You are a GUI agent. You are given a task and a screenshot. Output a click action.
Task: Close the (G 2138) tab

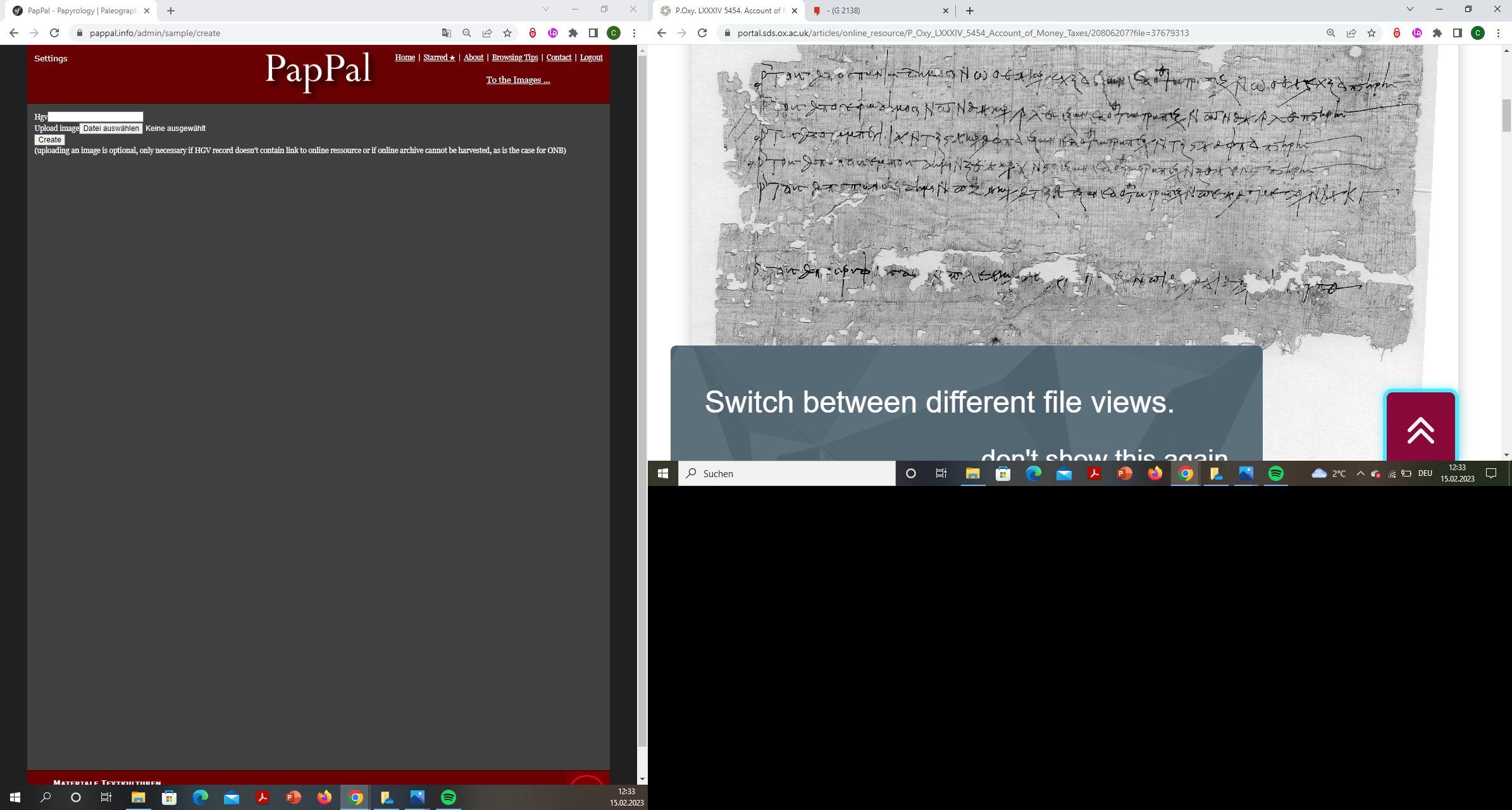click(x=946, y=11)
